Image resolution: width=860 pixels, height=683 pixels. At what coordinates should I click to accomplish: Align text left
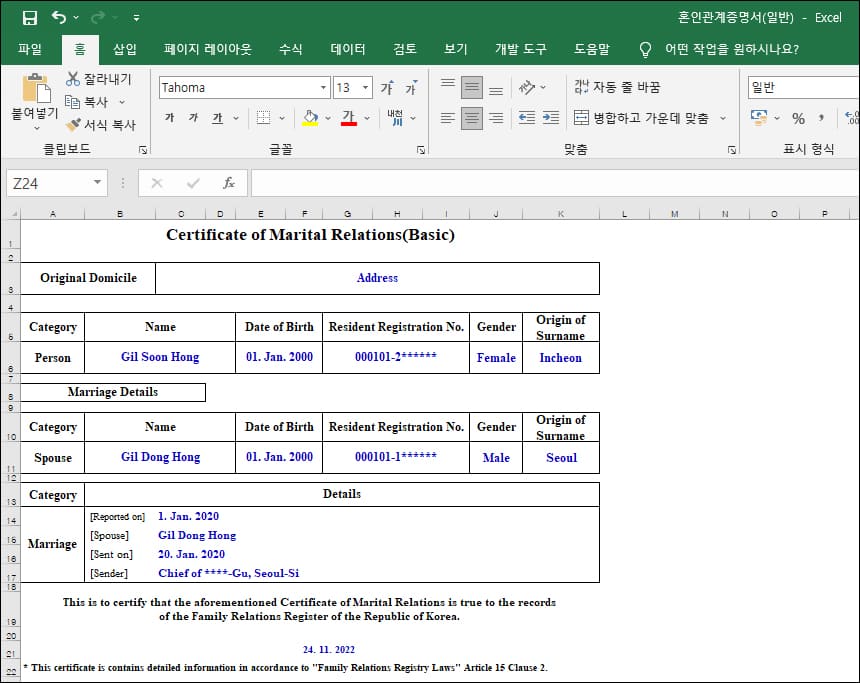point(448,118)
